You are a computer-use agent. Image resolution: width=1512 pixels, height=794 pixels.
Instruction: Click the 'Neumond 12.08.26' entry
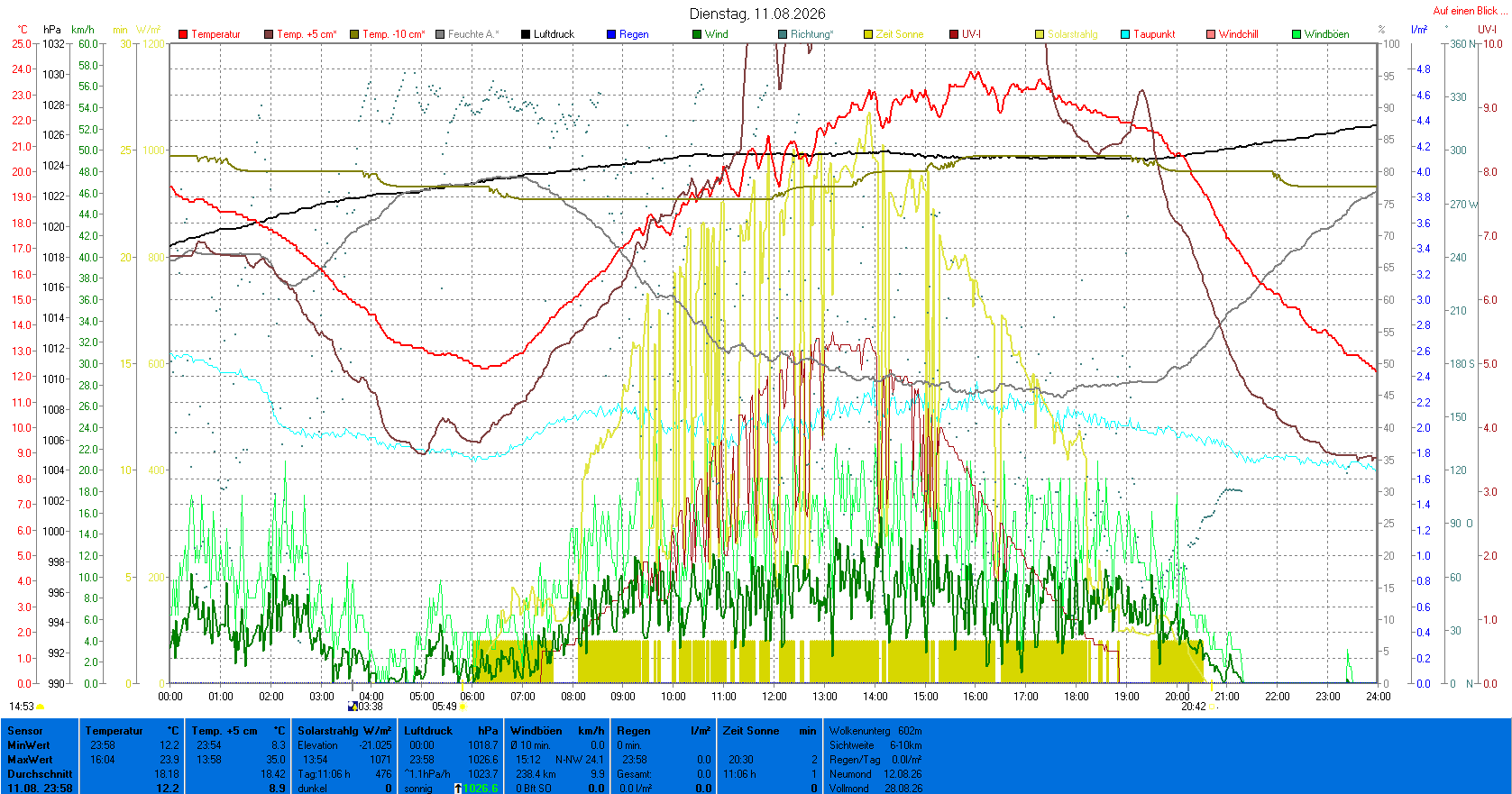[x=875, y=774]
